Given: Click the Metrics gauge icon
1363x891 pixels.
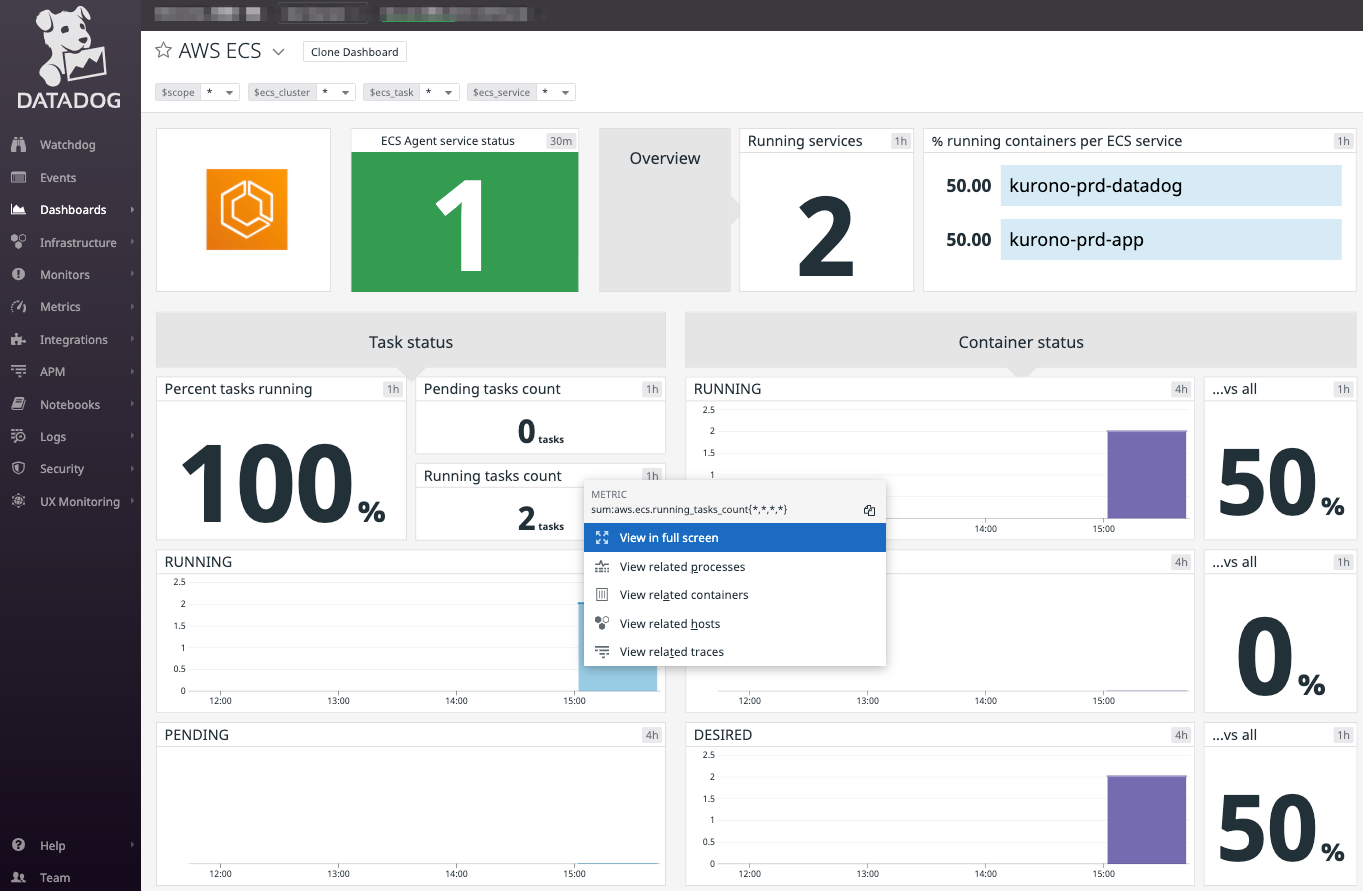Looking at the screenshot, I should [x=18, y=306].
